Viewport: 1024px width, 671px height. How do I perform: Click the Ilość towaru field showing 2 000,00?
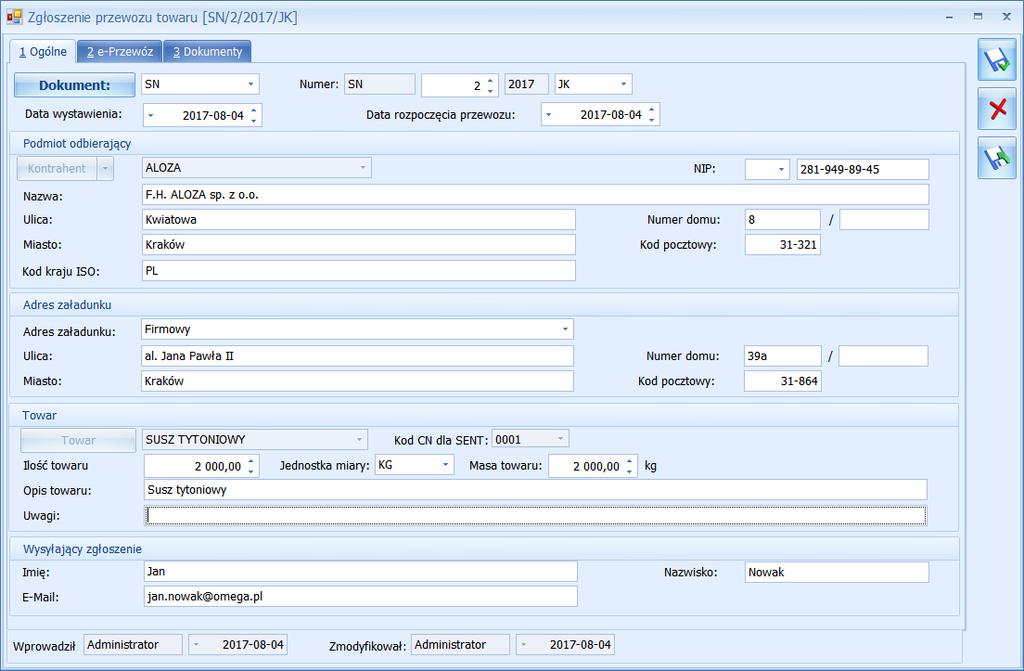[202, 466]
